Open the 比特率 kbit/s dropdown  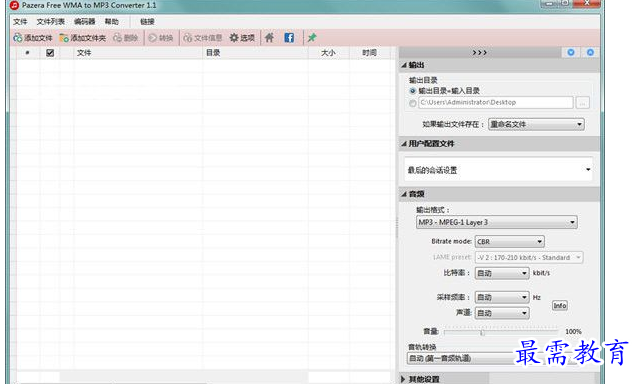tap(502, 273)
